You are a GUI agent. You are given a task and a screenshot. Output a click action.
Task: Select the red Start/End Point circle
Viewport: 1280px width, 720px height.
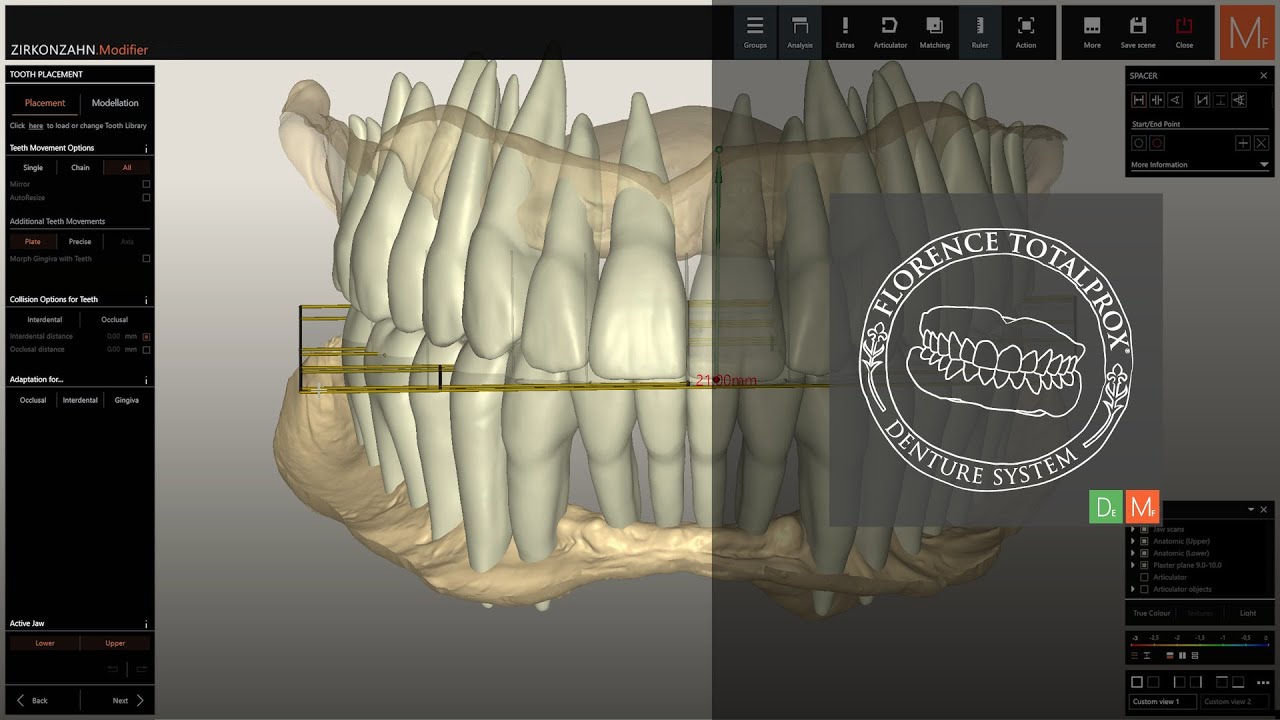[x=1157, y=143]
